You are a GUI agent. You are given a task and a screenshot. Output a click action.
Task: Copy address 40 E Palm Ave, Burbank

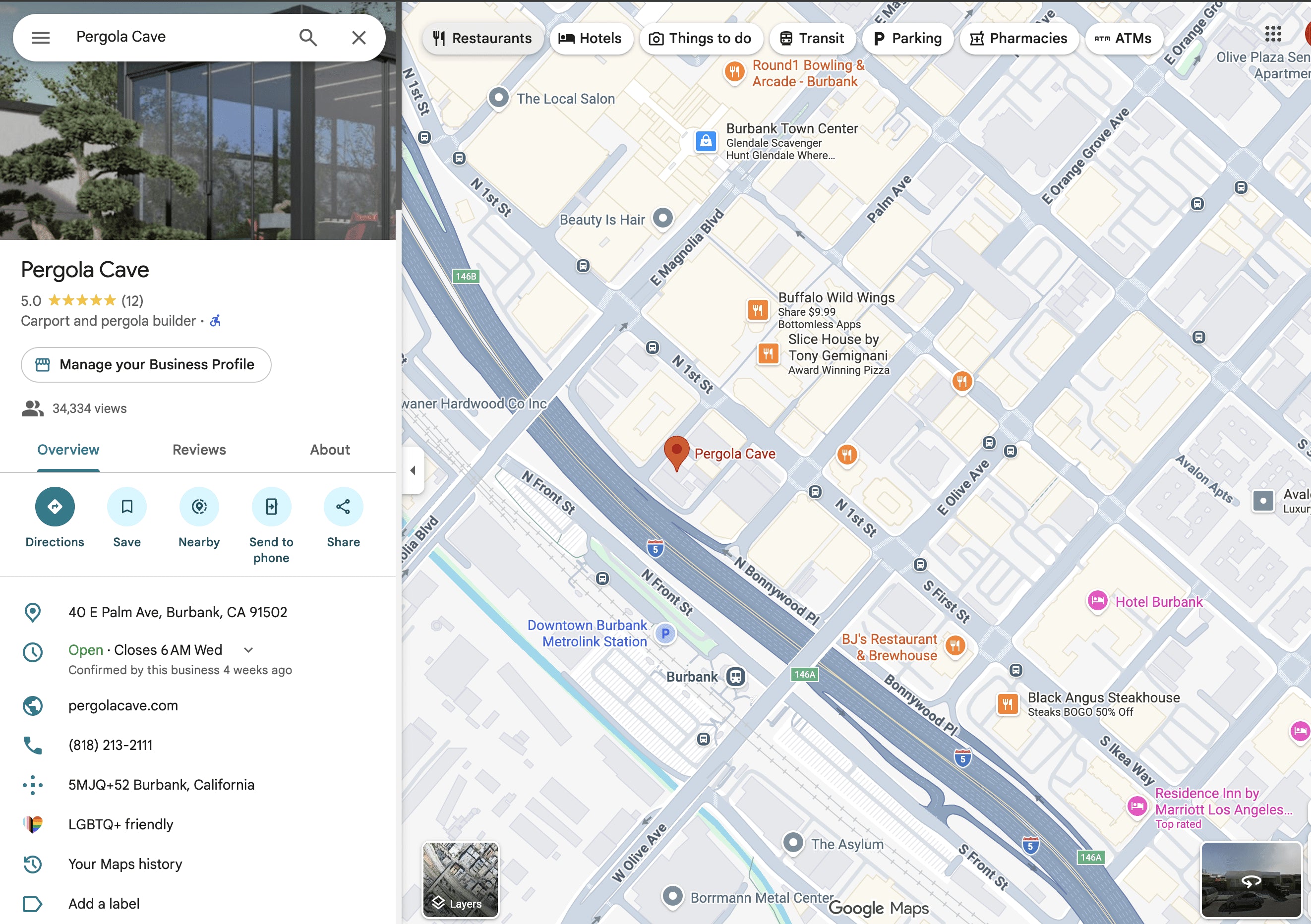[x=178, y=612]
